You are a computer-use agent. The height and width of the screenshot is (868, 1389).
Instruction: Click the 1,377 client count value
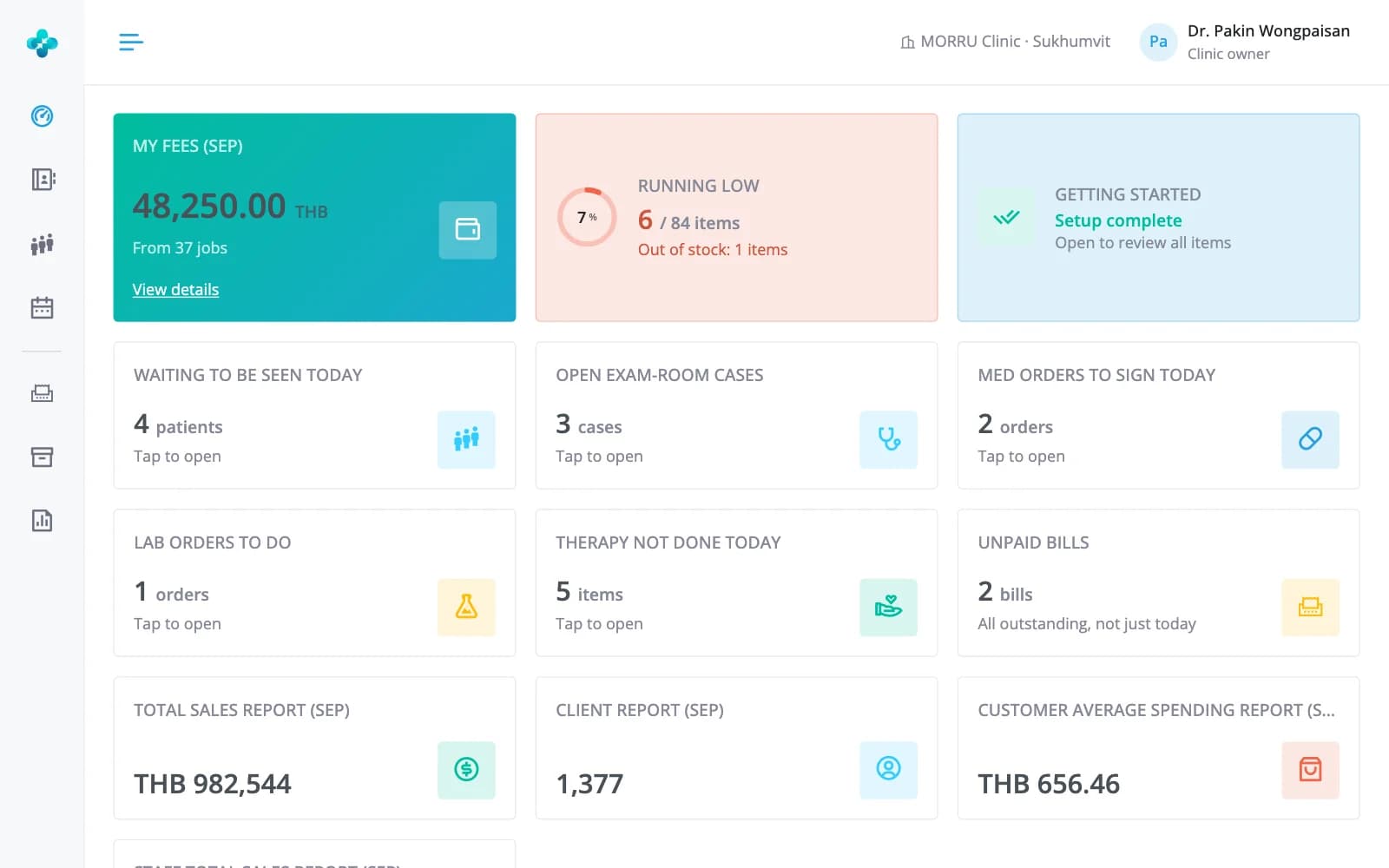589,784
